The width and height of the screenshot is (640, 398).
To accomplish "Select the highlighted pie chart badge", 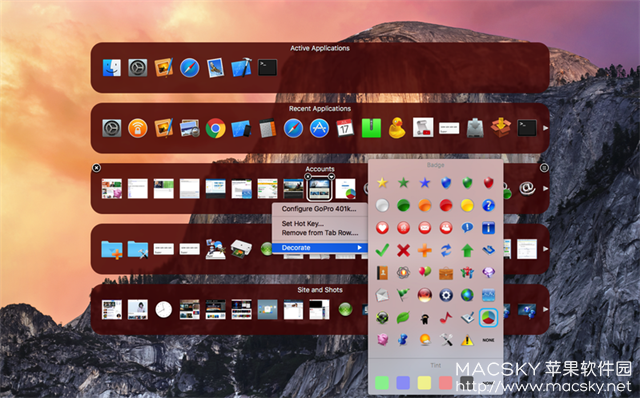I will point(488,318).
